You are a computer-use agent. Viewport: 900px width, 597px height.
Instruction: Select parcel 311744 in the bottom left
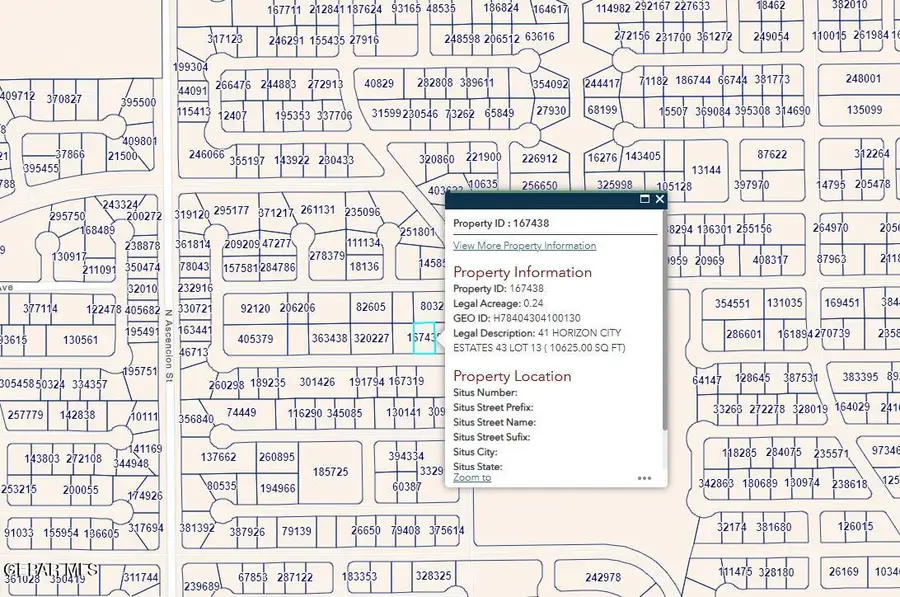(x=139, y=578)
